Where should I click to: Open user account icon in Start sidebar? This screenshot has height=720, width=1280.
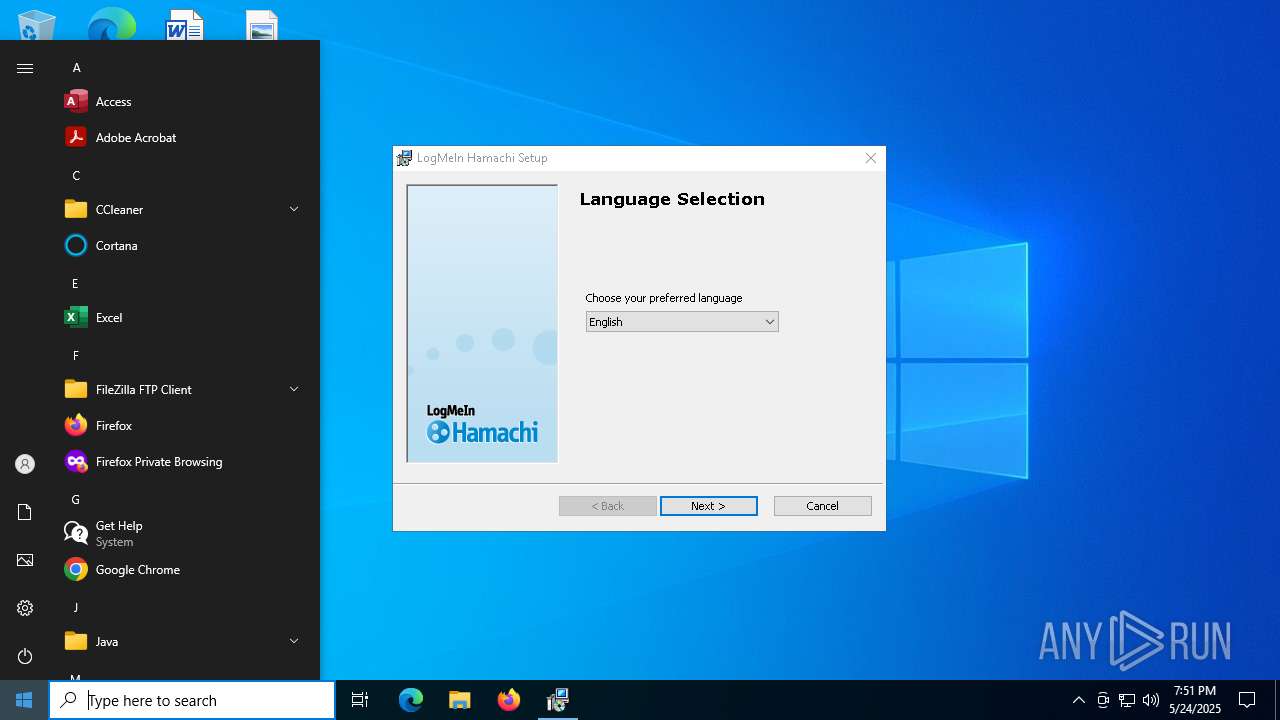25,464
